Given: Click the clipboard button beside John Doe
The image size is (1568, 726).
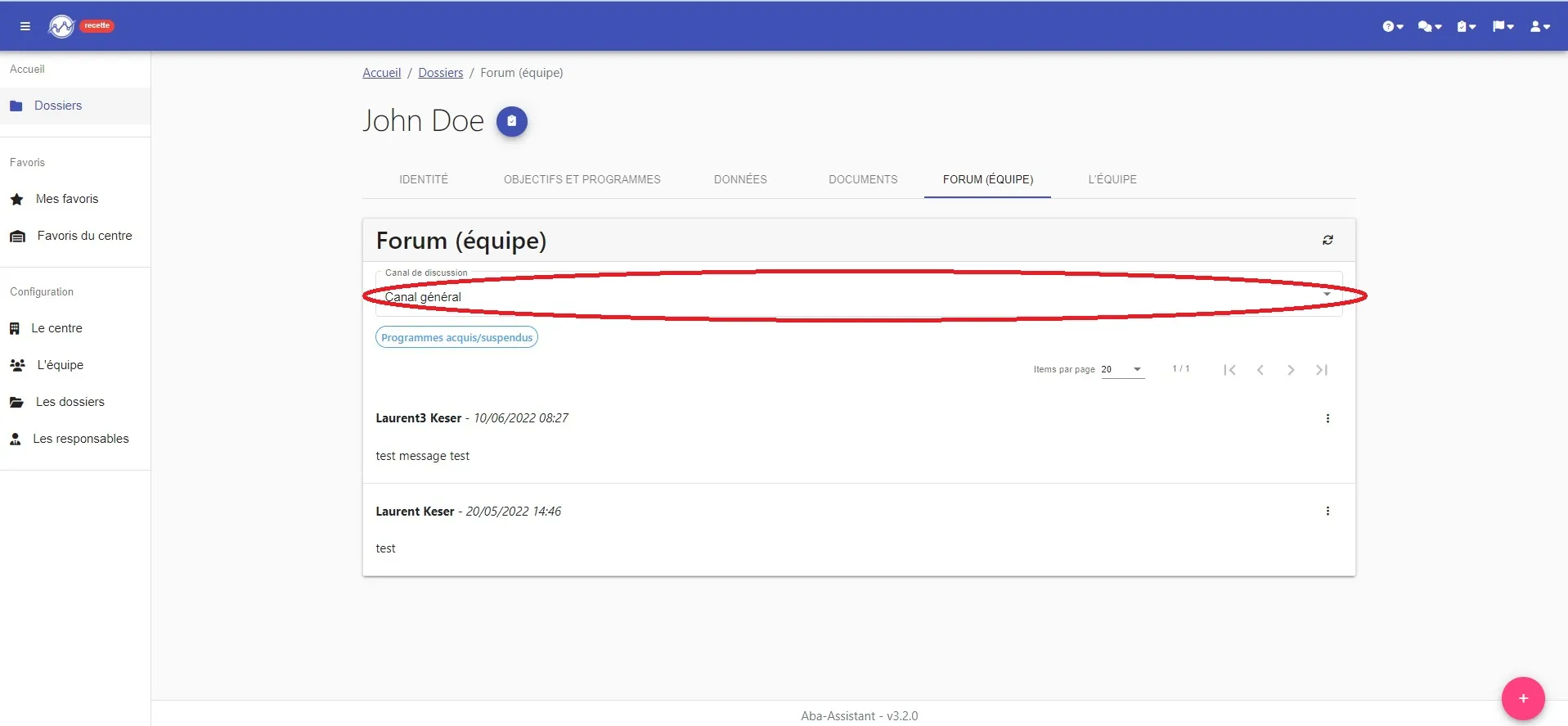Looking at the screenshot, I should click(512, 121).
